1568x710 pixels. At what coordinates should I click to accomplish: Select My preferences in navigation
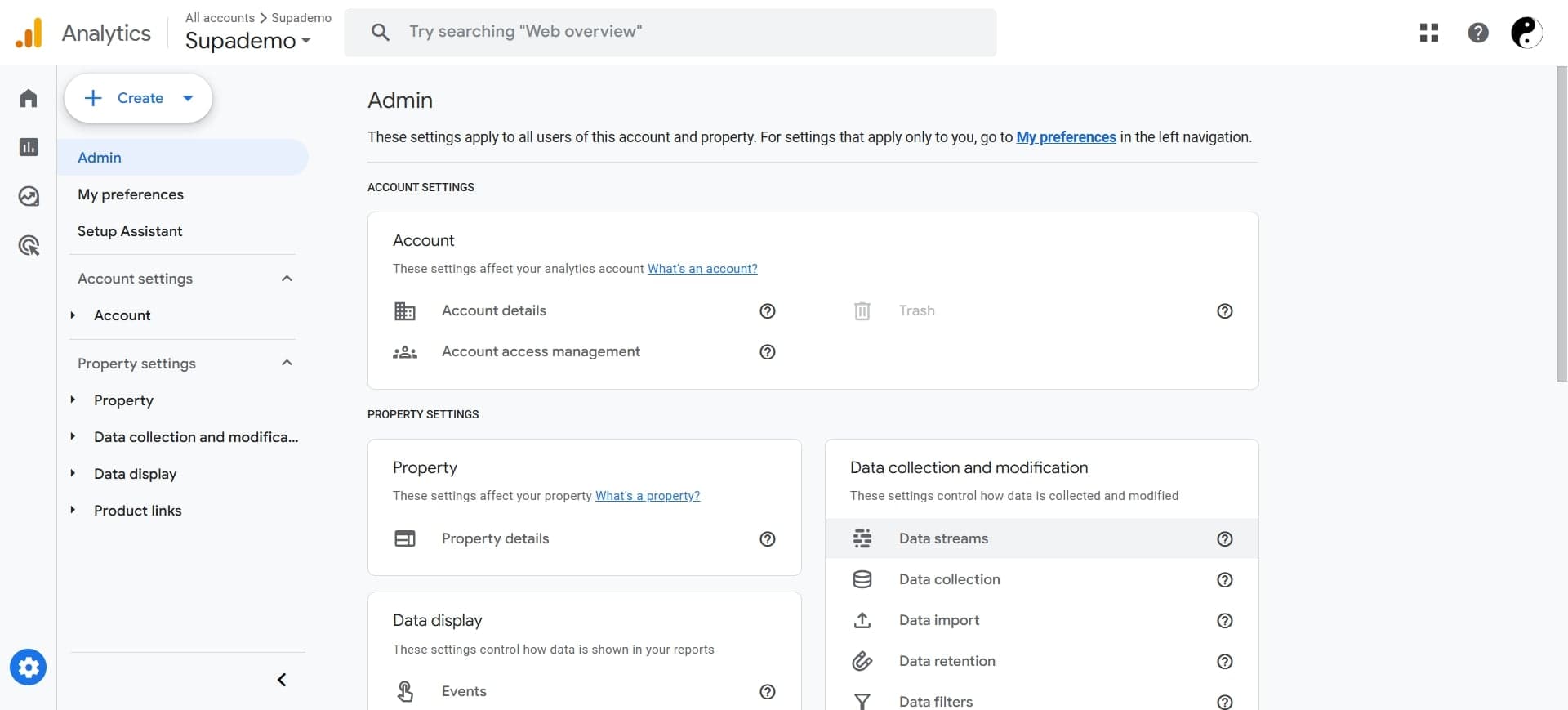[131, 194]
